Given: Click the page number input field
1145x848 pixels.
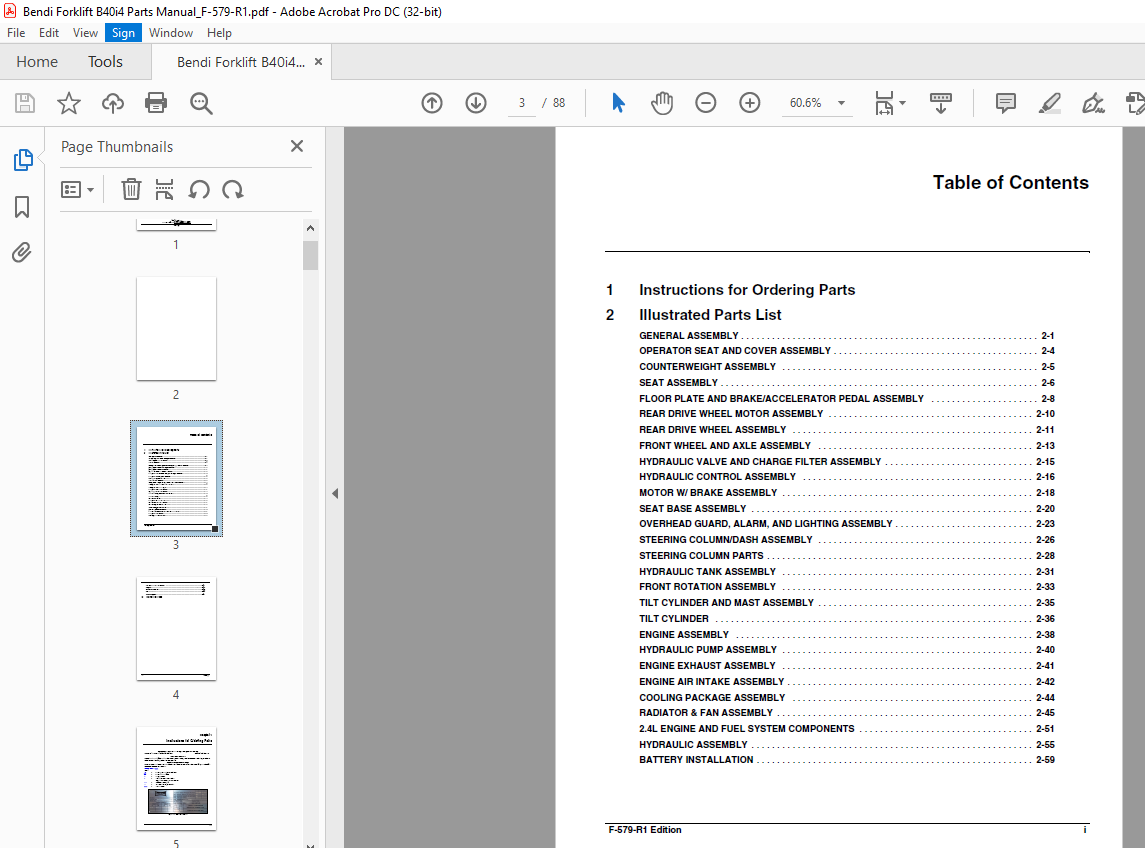Looking at the screenshot, I should click(x=521, y=103).
